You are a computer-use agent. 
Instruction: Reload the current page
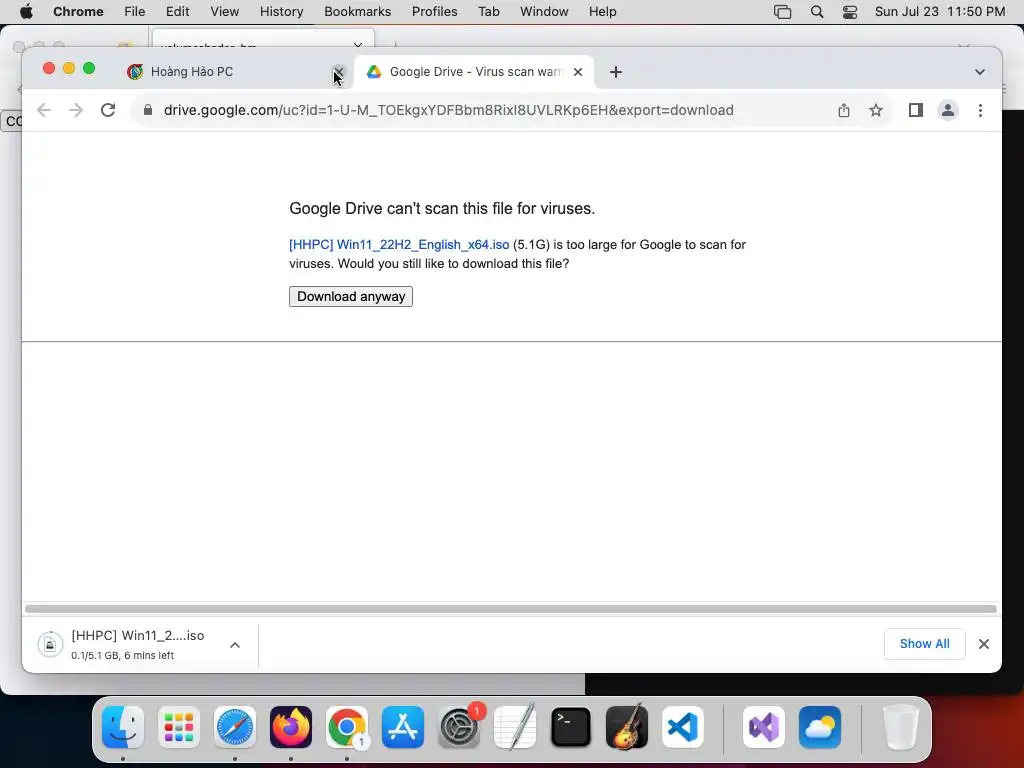click(108, 110)
